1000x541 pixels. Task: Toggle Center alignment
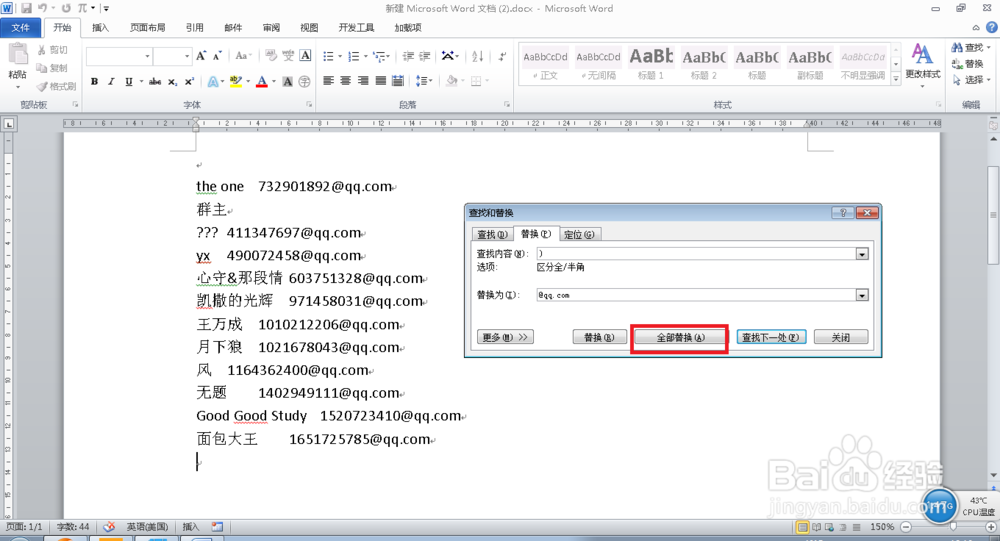346,81
